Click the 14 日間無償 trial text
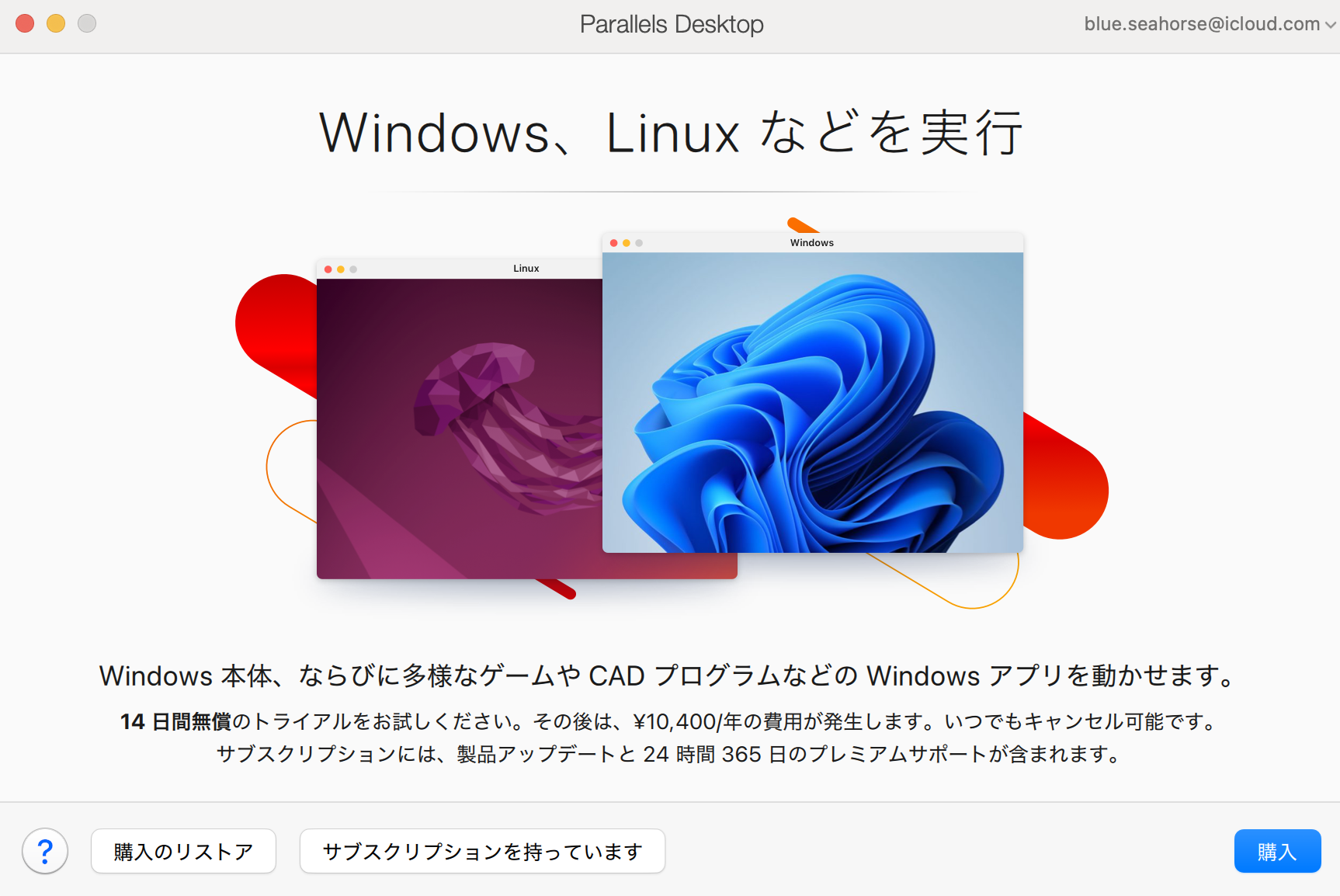 175,722
